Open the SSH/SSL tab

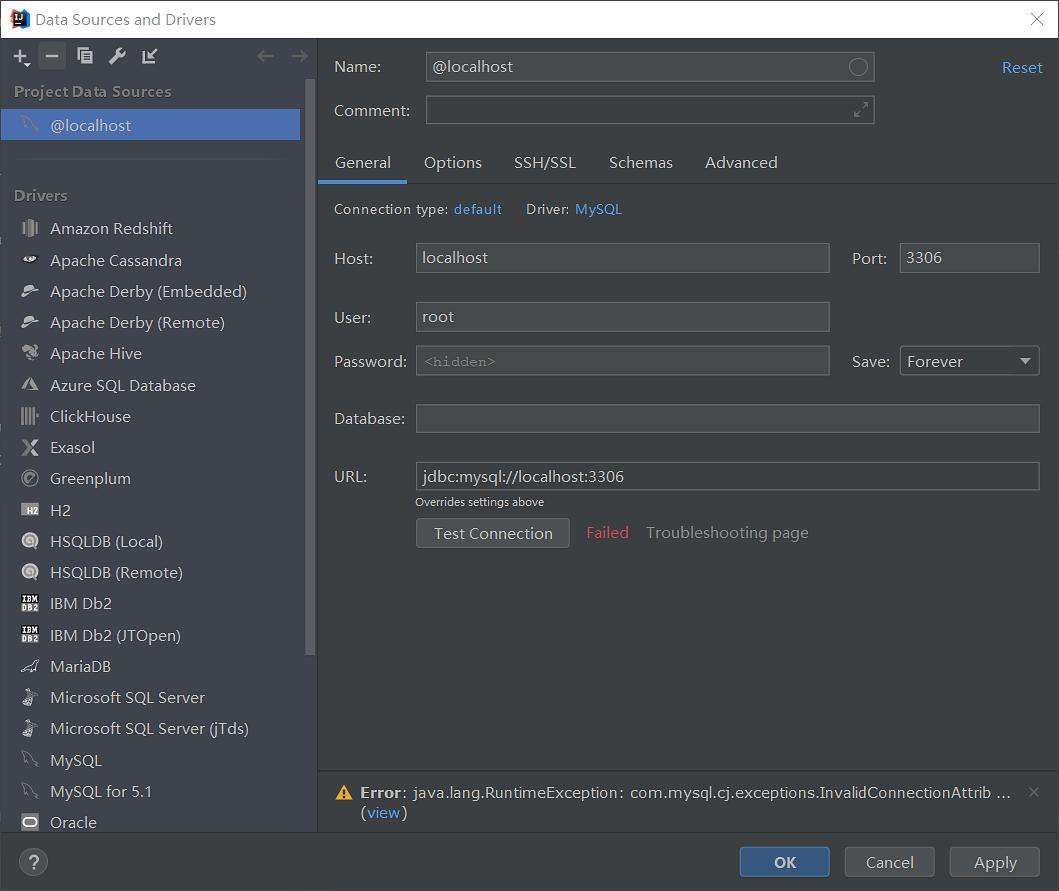(x=545, y=163)
